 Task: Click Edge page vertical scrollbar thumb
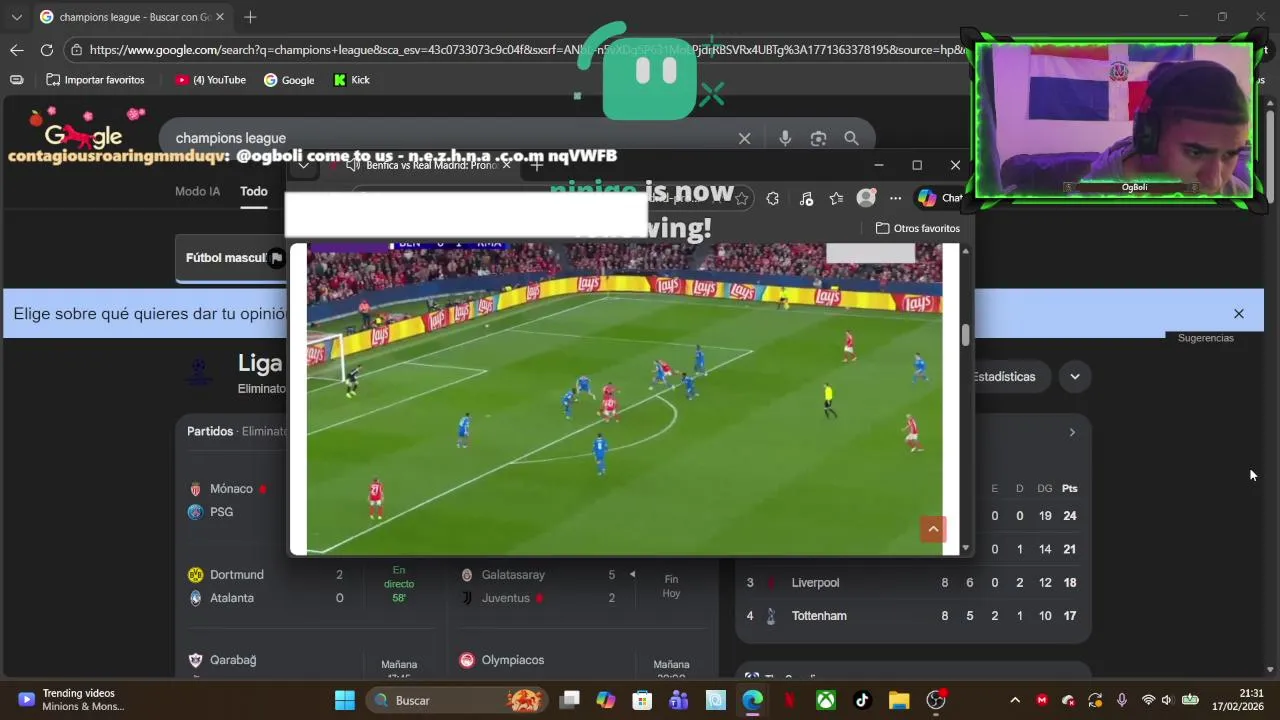[965, 336]
